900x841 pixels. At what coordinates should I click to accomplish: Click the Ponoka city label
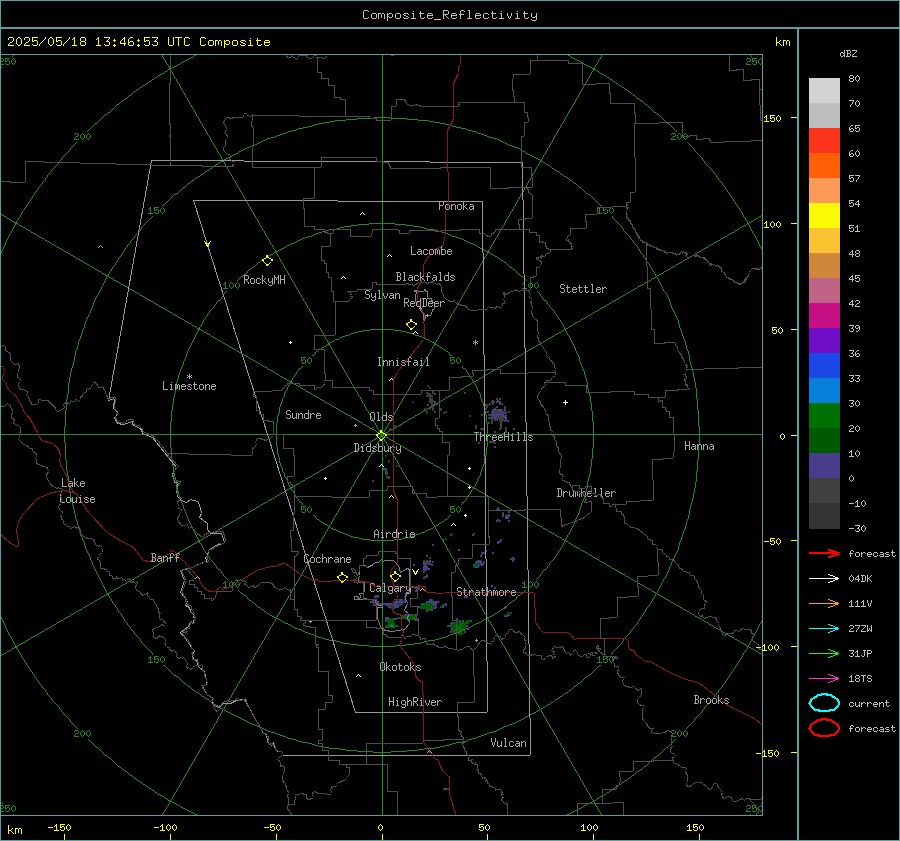click(456, 206)
